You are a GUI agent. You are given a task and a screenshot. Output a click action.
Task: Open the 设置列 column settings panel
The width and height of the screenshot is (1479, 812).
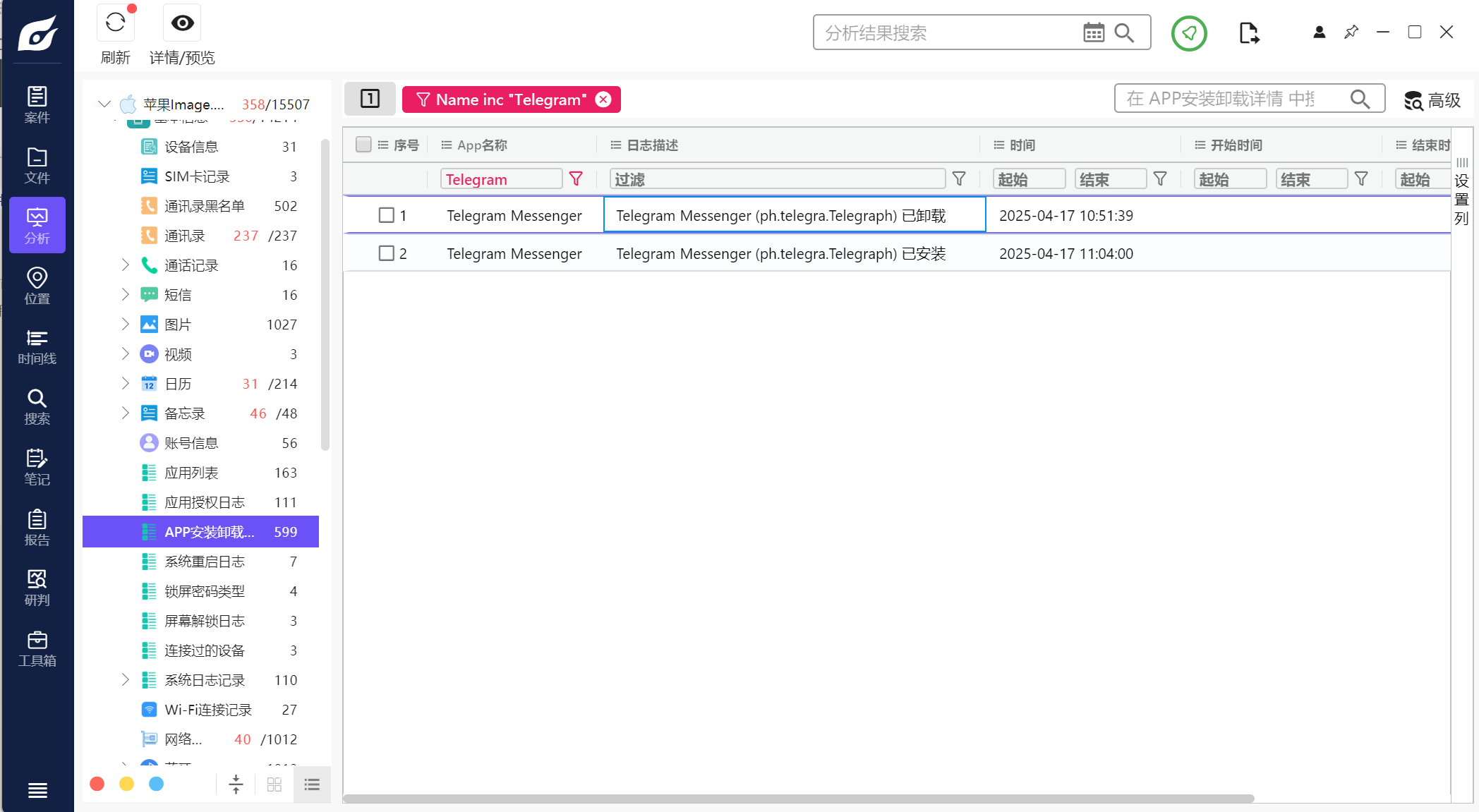pyautogui.click(x=1461, y=192)
